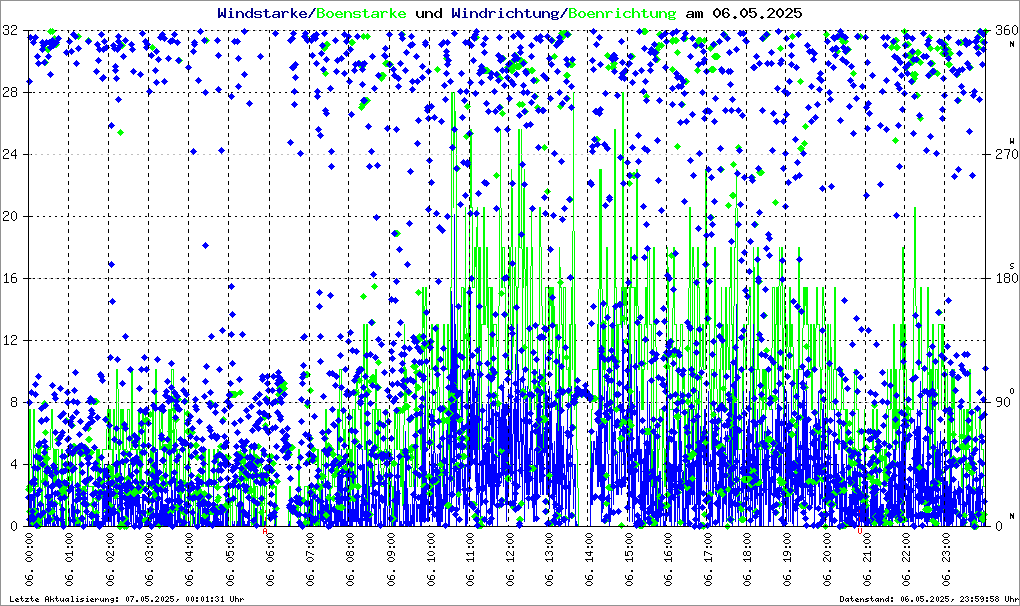Click the '05:00' time axis label
The image size is (1020, 606).
[x=229, y=548]
